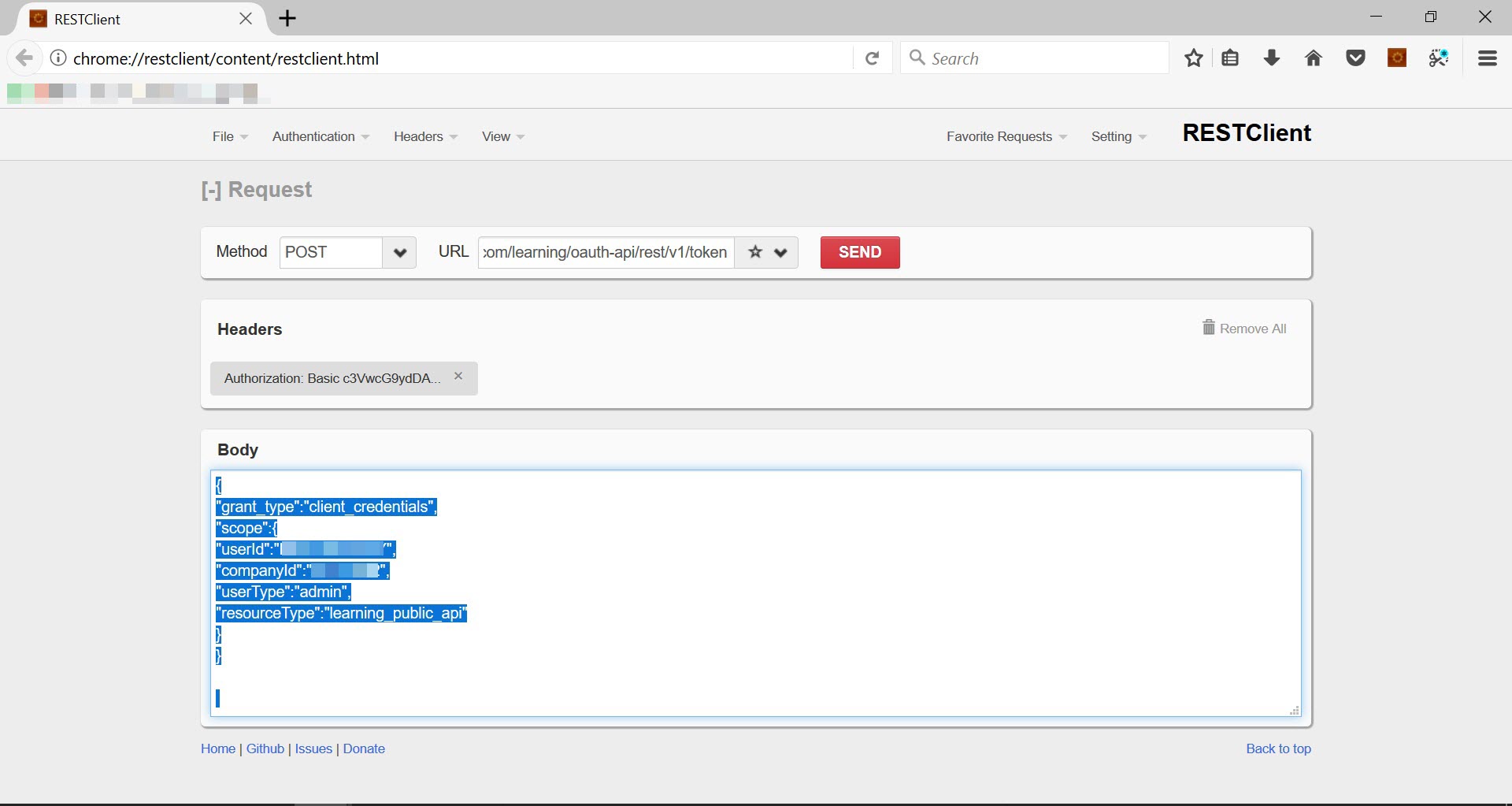Collapse the [-] Request section
Image resolution: width=1512 pixels, height=806 pixels.
257,190
